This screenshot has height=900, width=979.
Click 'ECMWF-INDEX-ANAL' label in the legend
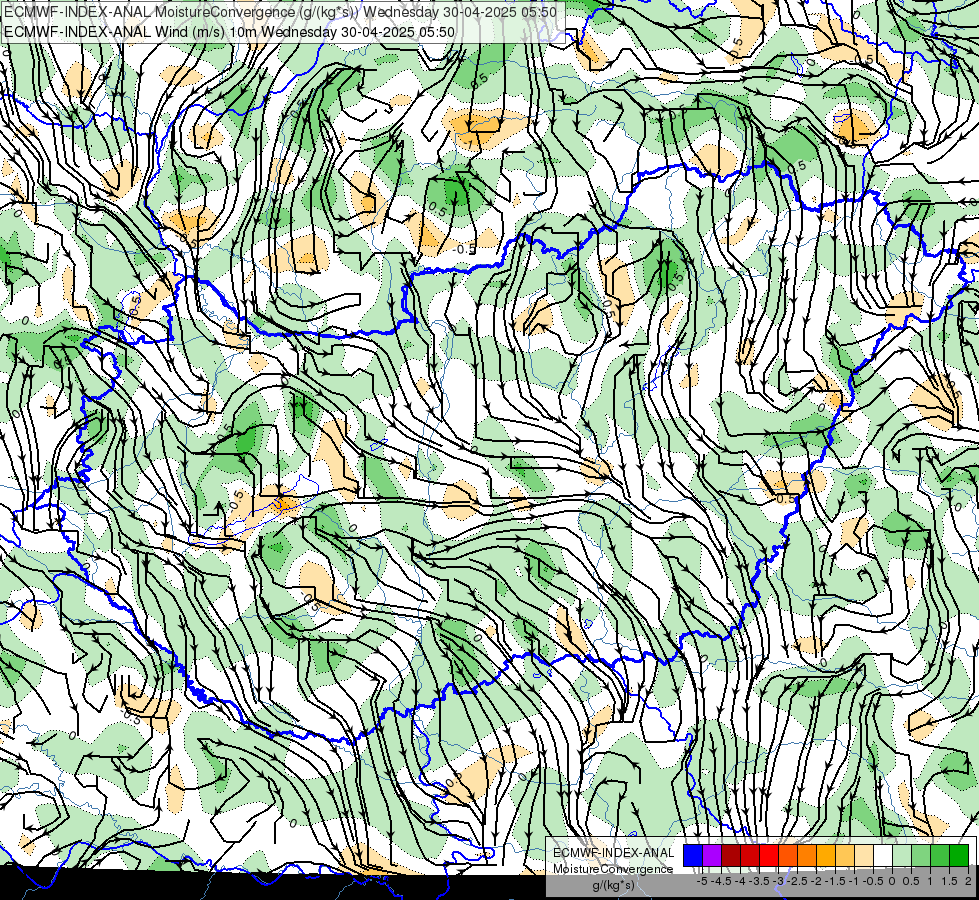[x=614, y=853]
